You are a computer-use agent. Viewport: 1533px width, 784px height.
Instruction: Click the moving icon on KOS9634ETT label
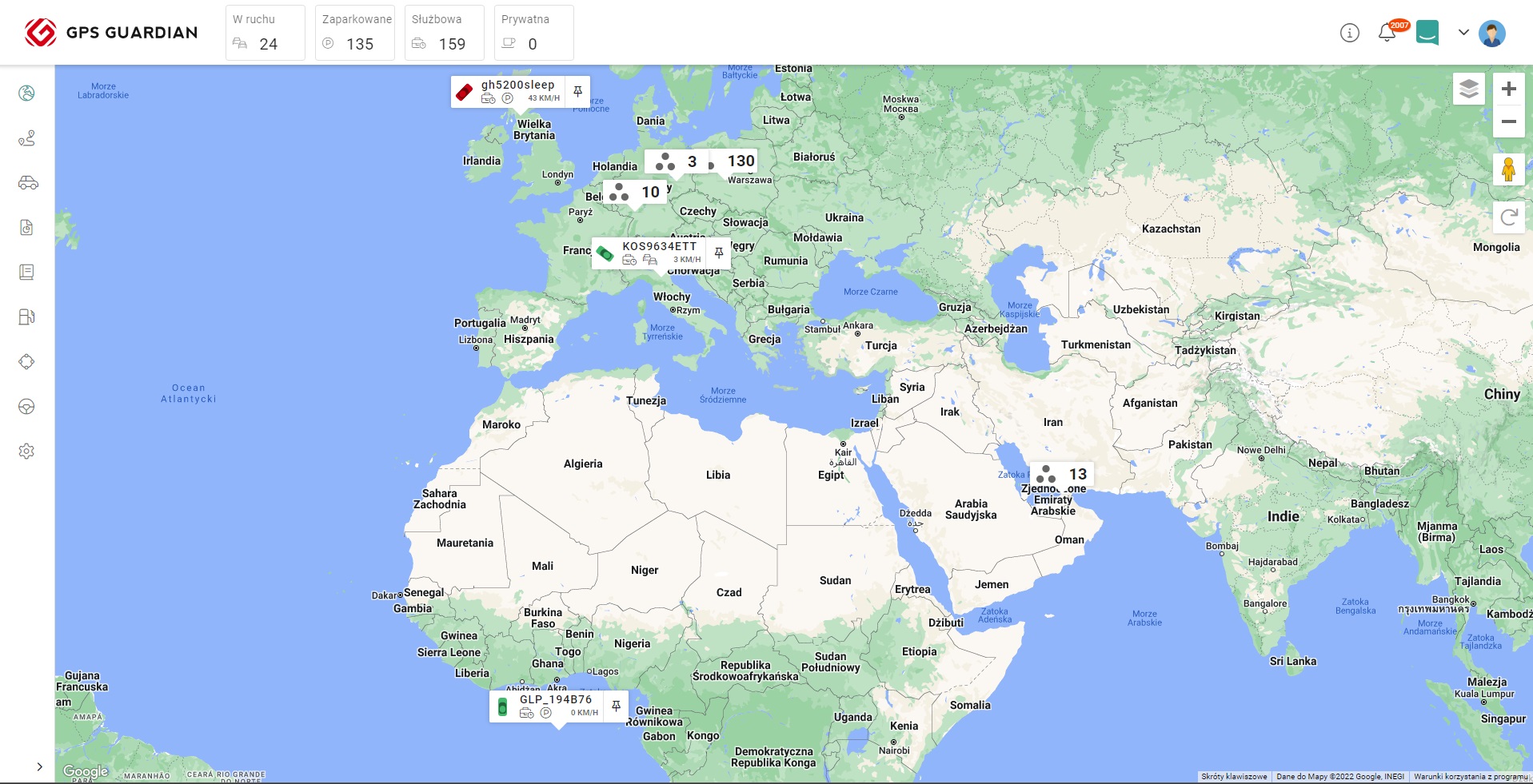(650, 260)
